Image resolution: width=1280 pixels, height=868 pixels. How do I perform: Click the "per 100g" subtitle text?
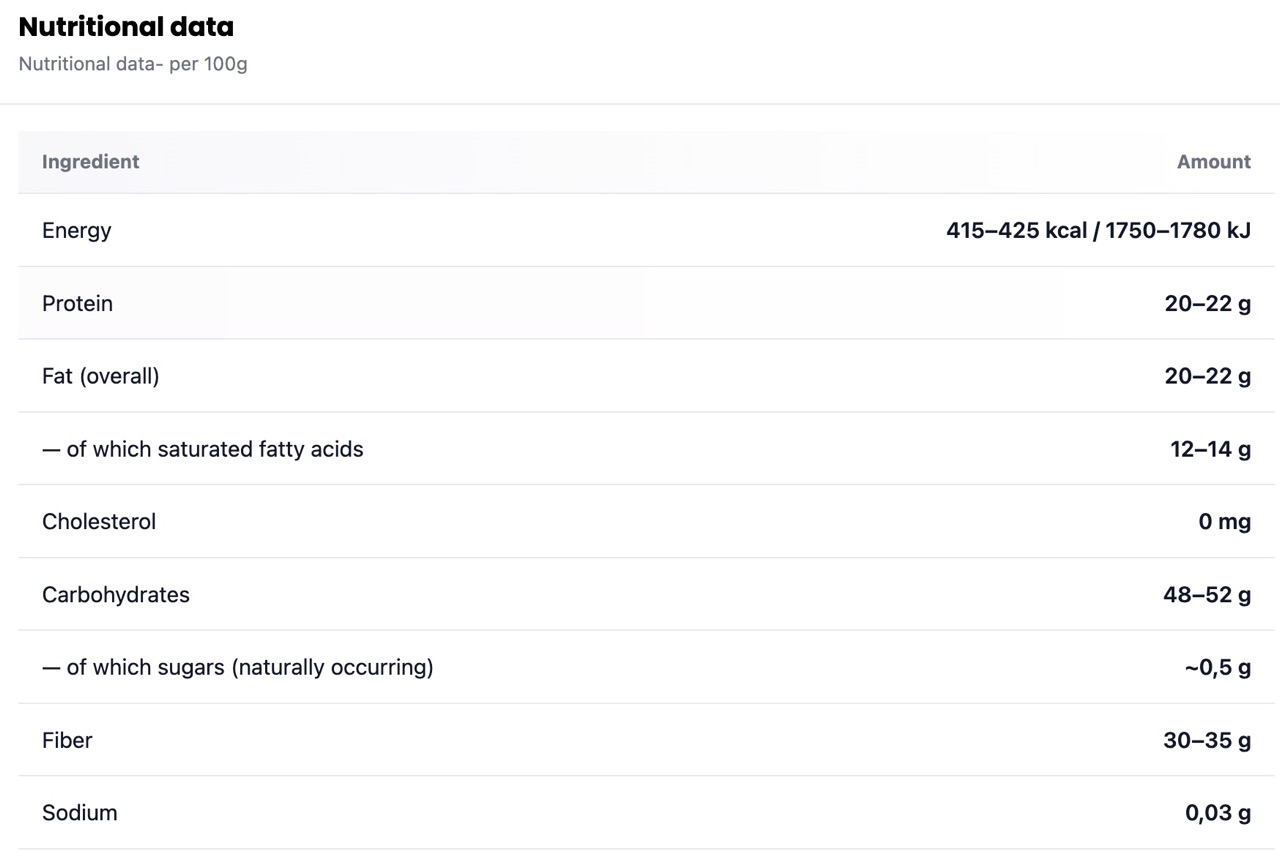coord(133,64)
